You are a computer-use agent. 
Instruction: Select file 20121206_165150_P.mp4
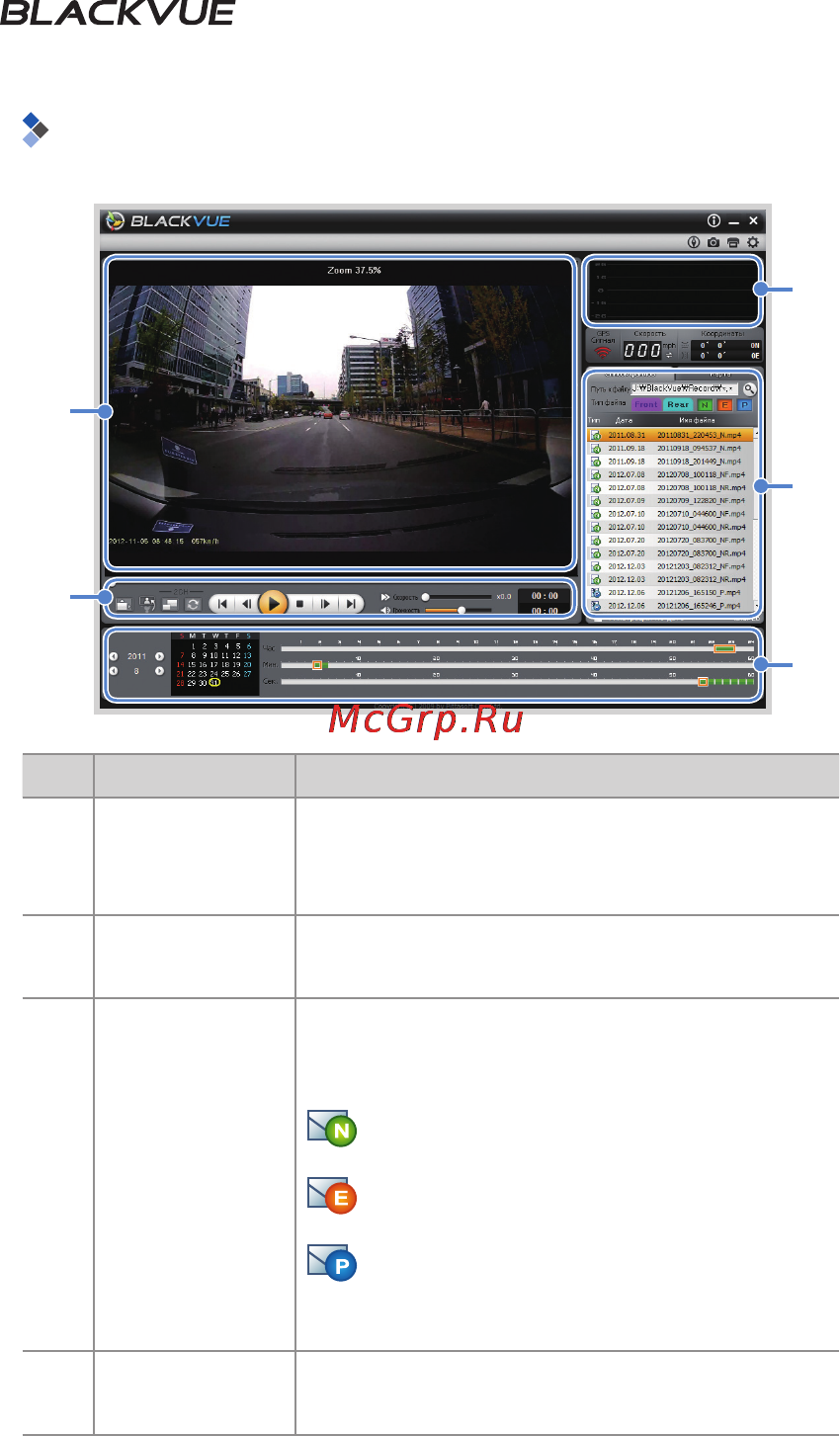[671, 592]
